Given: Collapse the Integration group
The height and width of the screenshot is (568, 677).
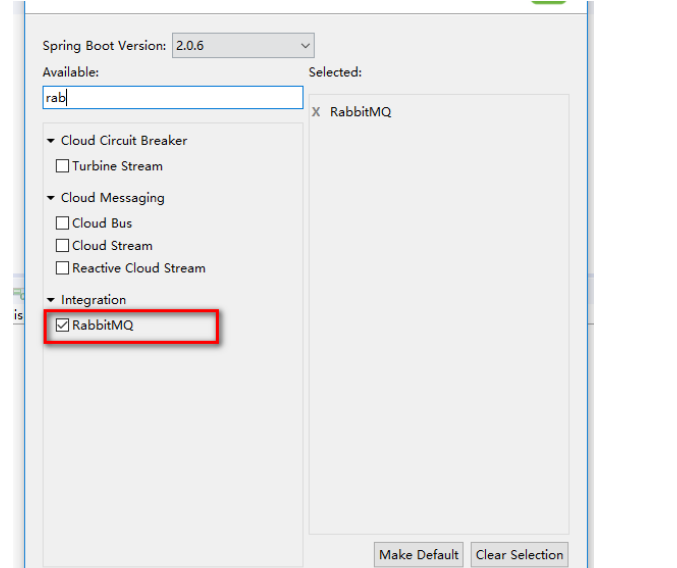Looking at the screenshot, I should pyautogui.click(x=51, y=300).
